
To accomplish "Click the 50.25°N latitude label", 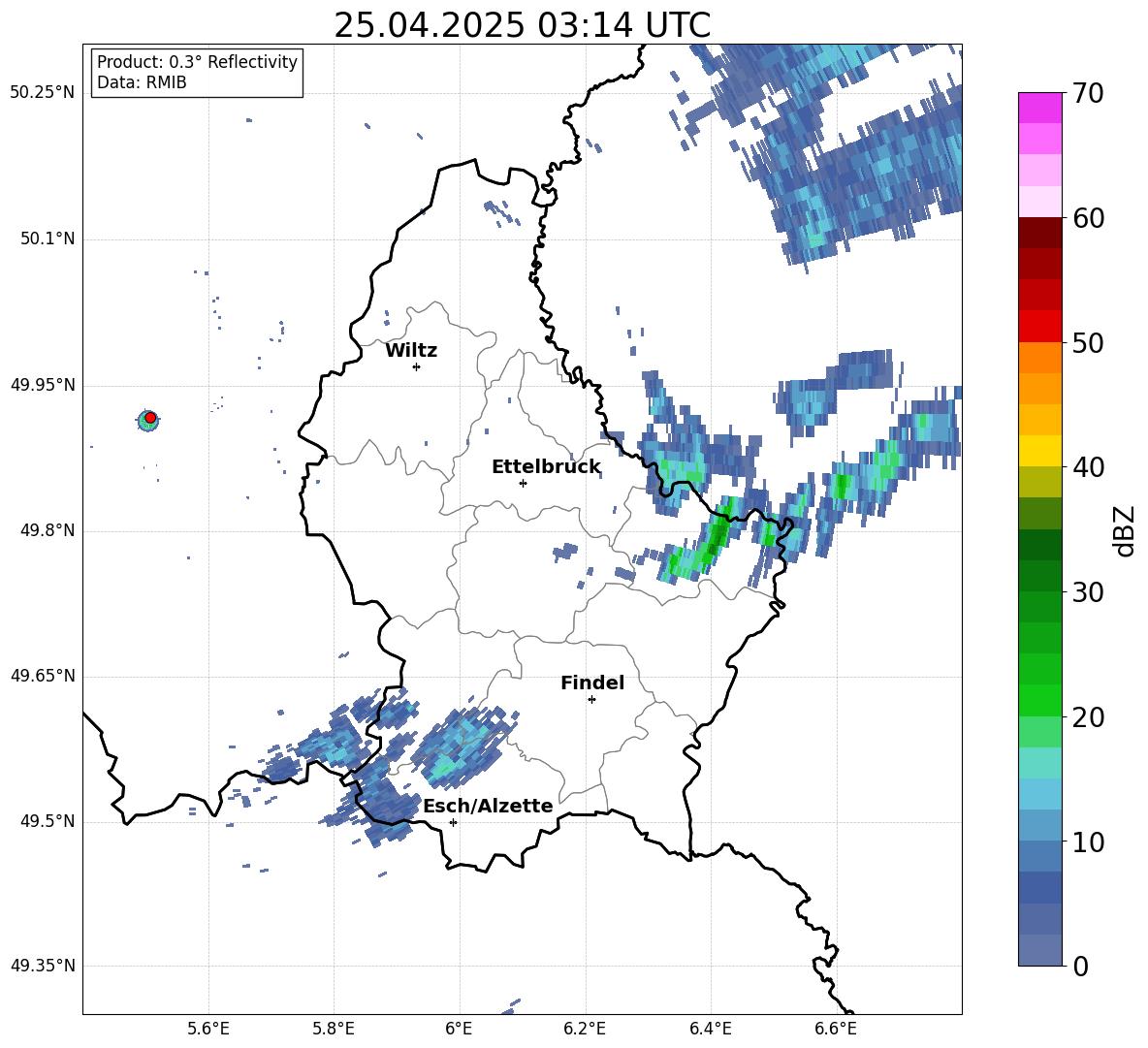I will pos(43,93).
